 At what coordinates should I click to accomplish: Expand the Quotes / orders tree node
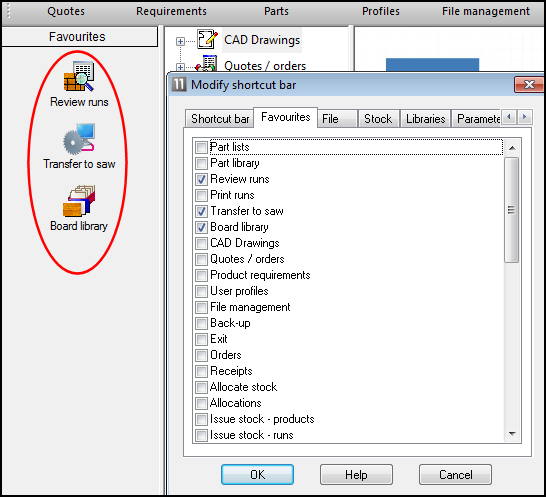[x=180, y=67]
